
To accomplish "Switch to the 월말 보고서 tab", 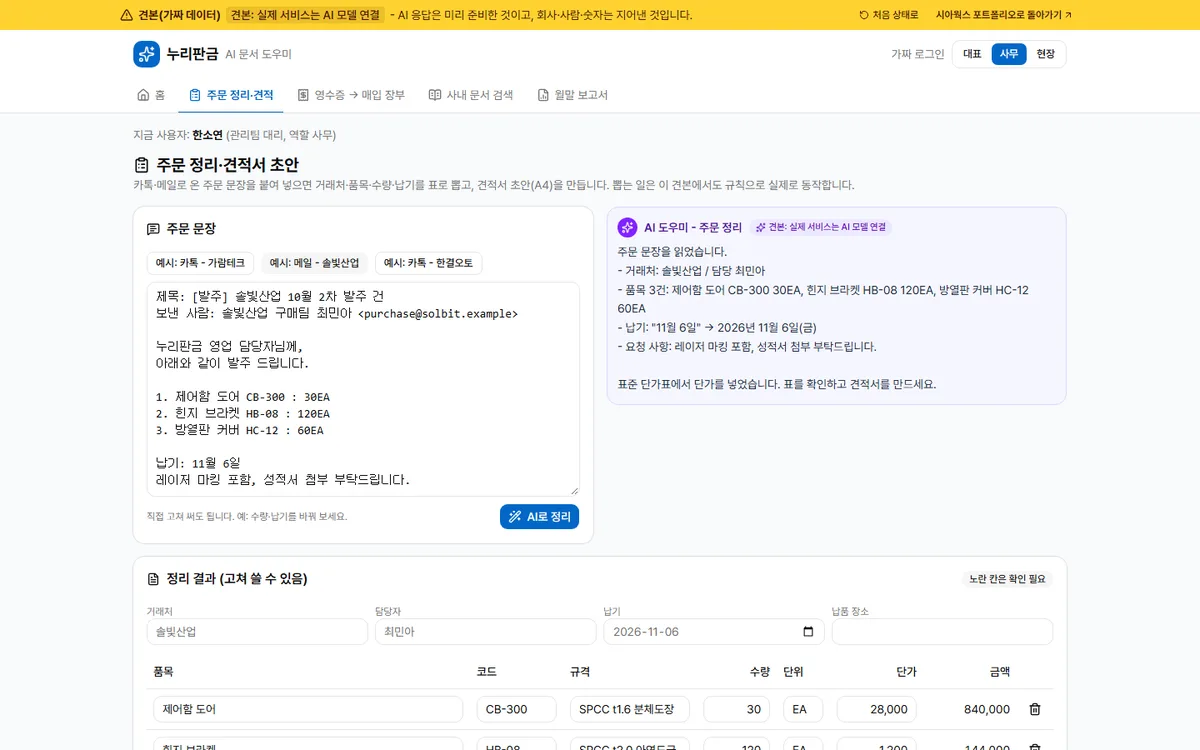I will 573,95.
